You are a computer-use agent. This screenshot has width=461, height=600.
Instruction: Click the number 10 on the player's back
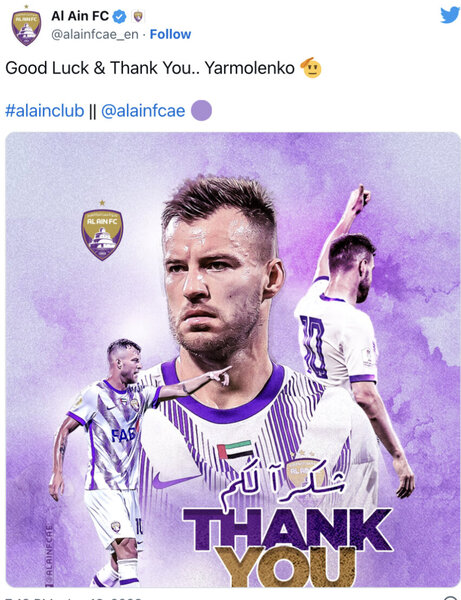pyautogui.click(x=314, y=346)
